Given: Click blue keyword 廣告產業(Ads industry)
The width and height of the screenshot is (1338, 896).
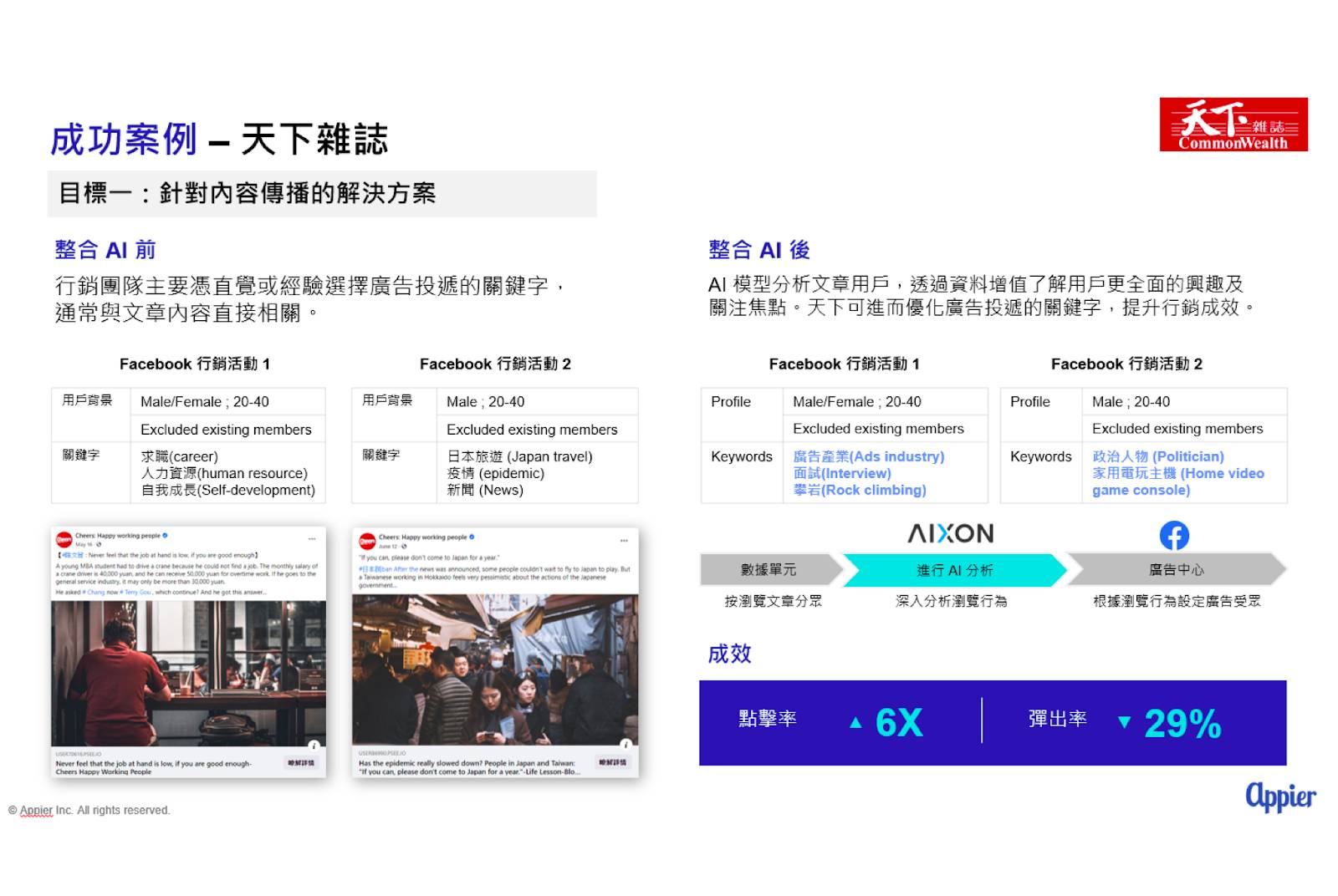Looking at the screenshot, I should [x=869, y=456].
